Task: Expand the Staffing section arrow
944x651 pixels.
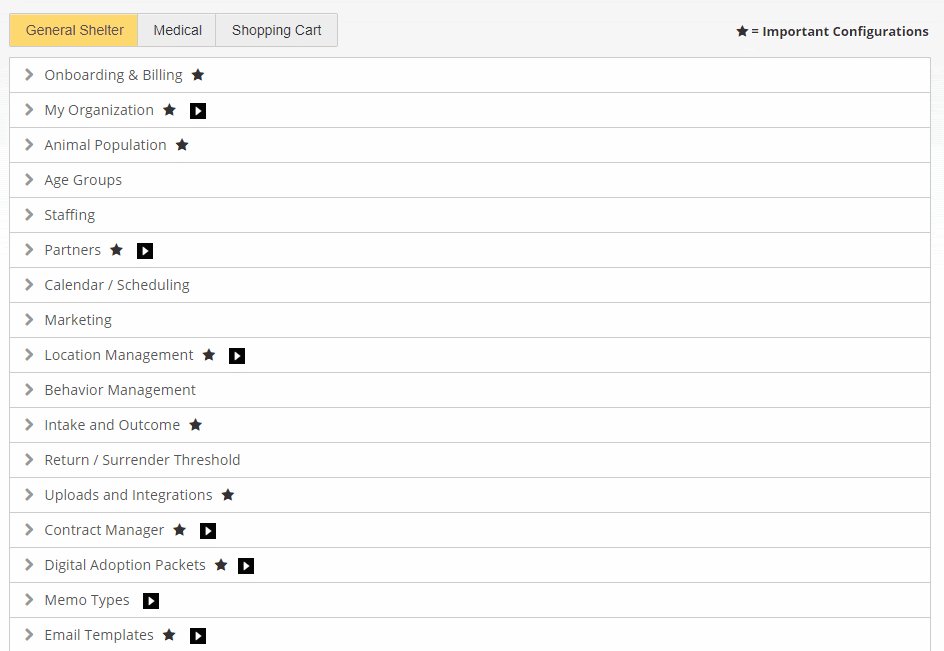Action: tap(28, 214)
